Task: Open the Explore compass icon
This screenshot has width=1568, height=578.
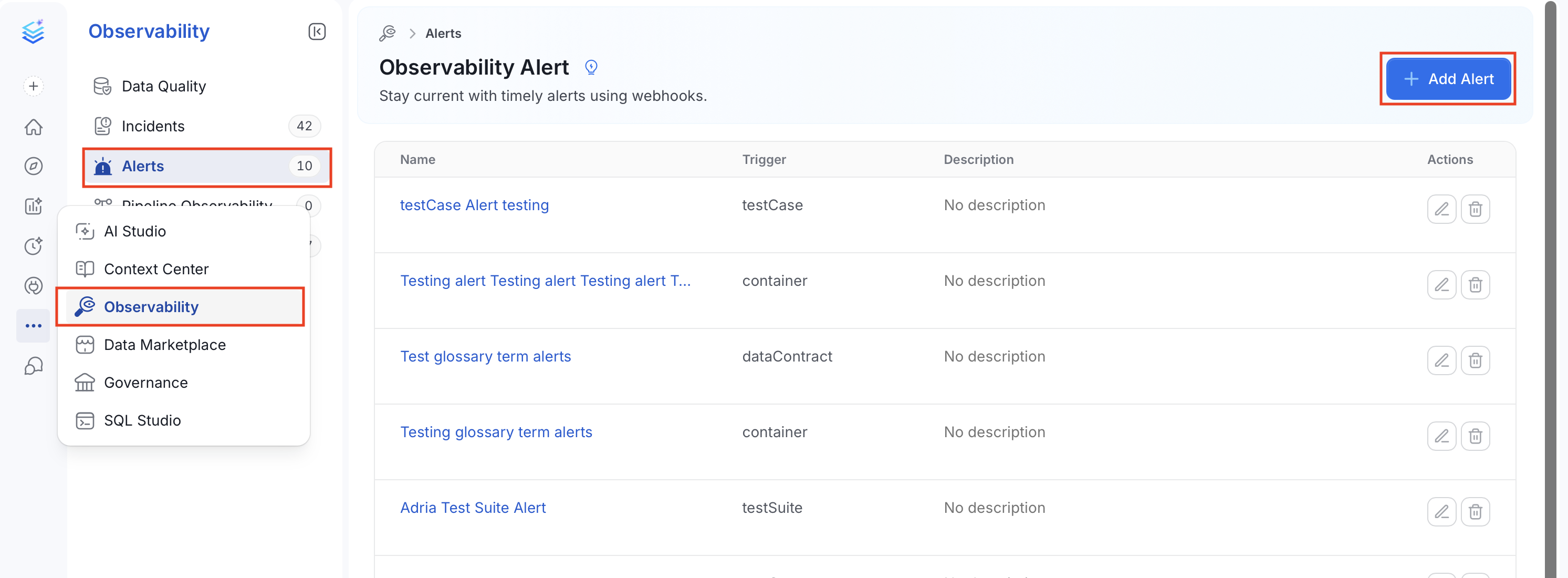Action: (34, 166)
